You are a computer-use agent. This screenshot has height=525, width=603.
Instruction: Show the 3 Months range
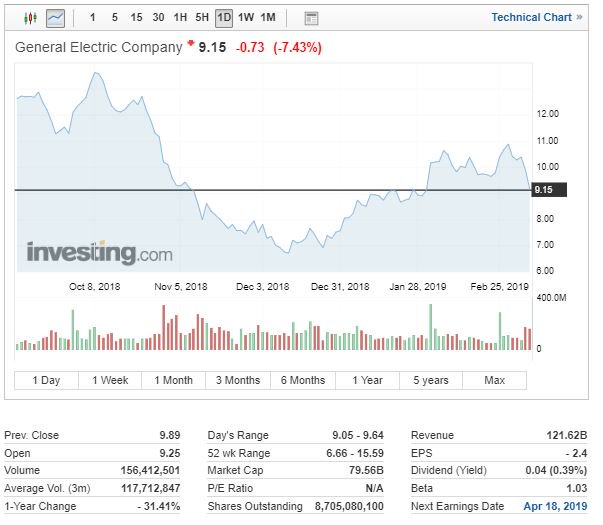click(238, 380)
